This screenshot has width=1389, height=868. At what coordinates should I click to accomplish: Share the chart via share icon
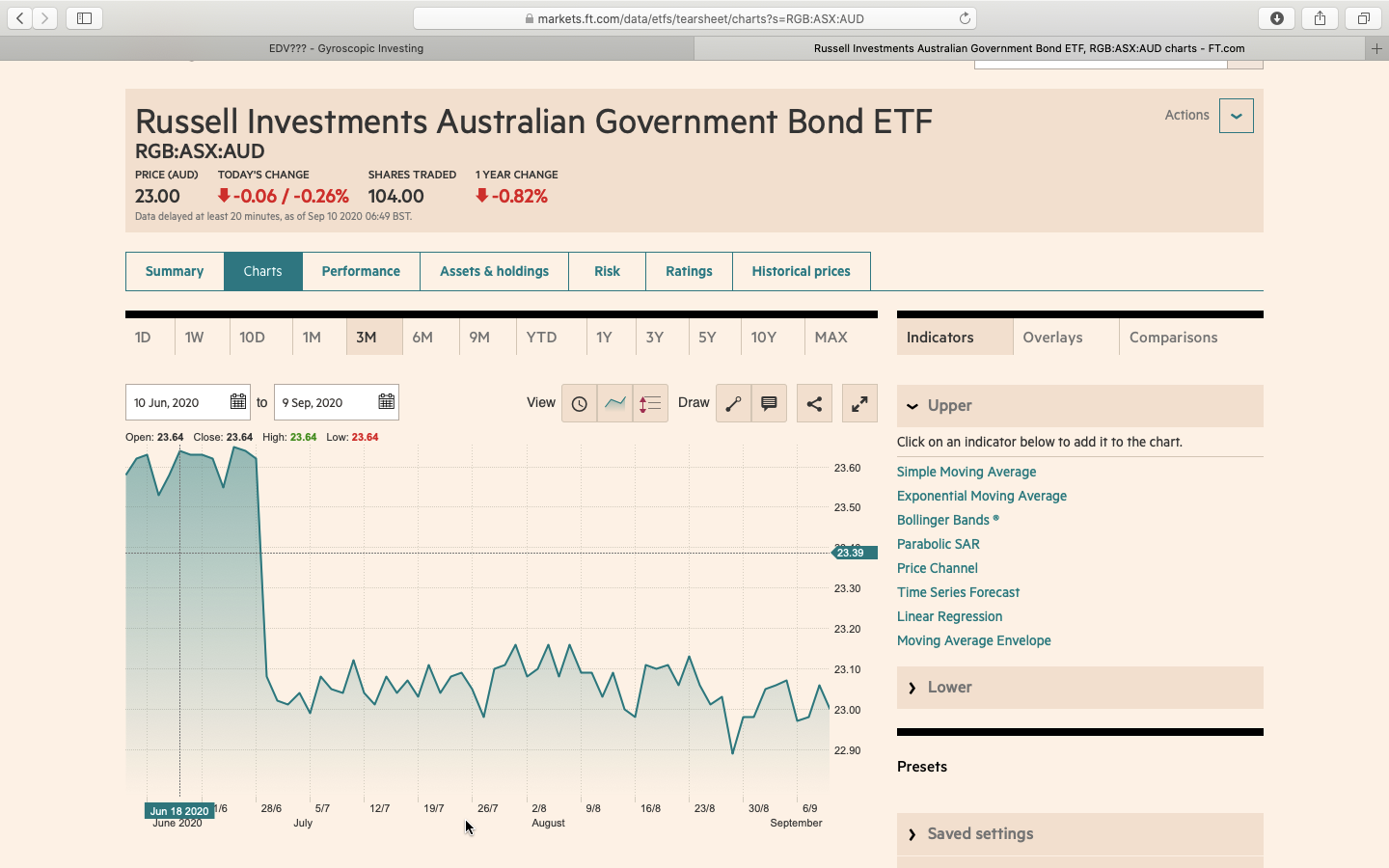tap(814, 404)
